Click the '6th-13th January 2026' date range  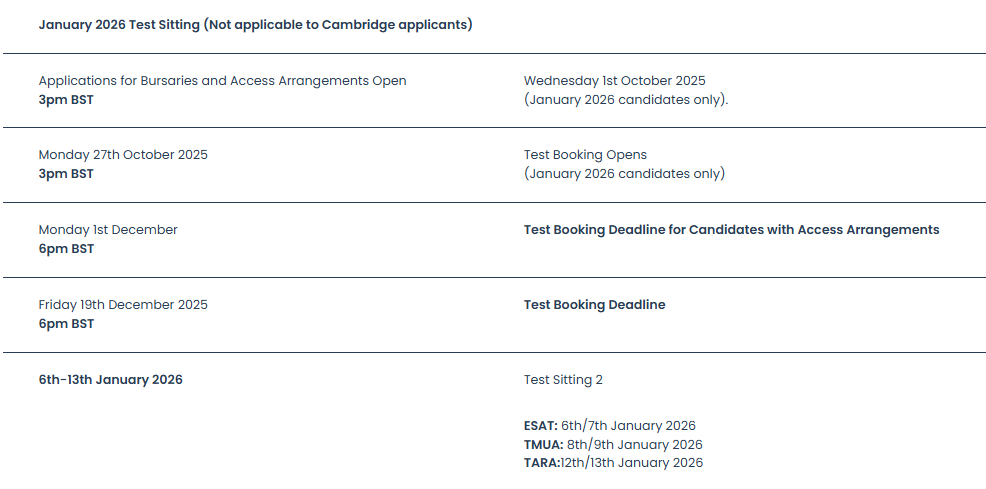click(x=111, y=380)
